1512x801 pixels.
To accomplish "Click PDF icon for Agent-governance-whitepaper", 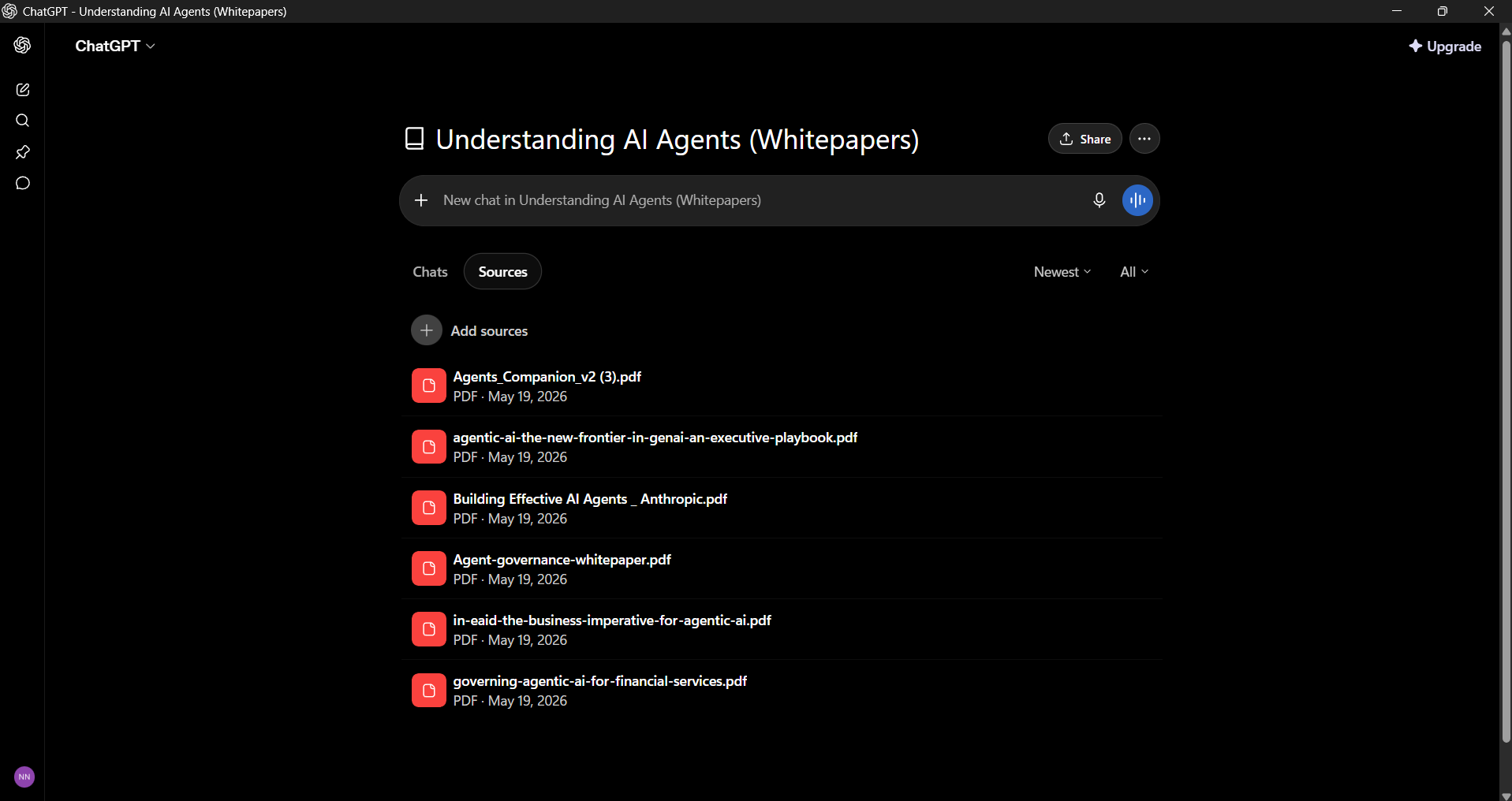I will (x=429, y=568).
